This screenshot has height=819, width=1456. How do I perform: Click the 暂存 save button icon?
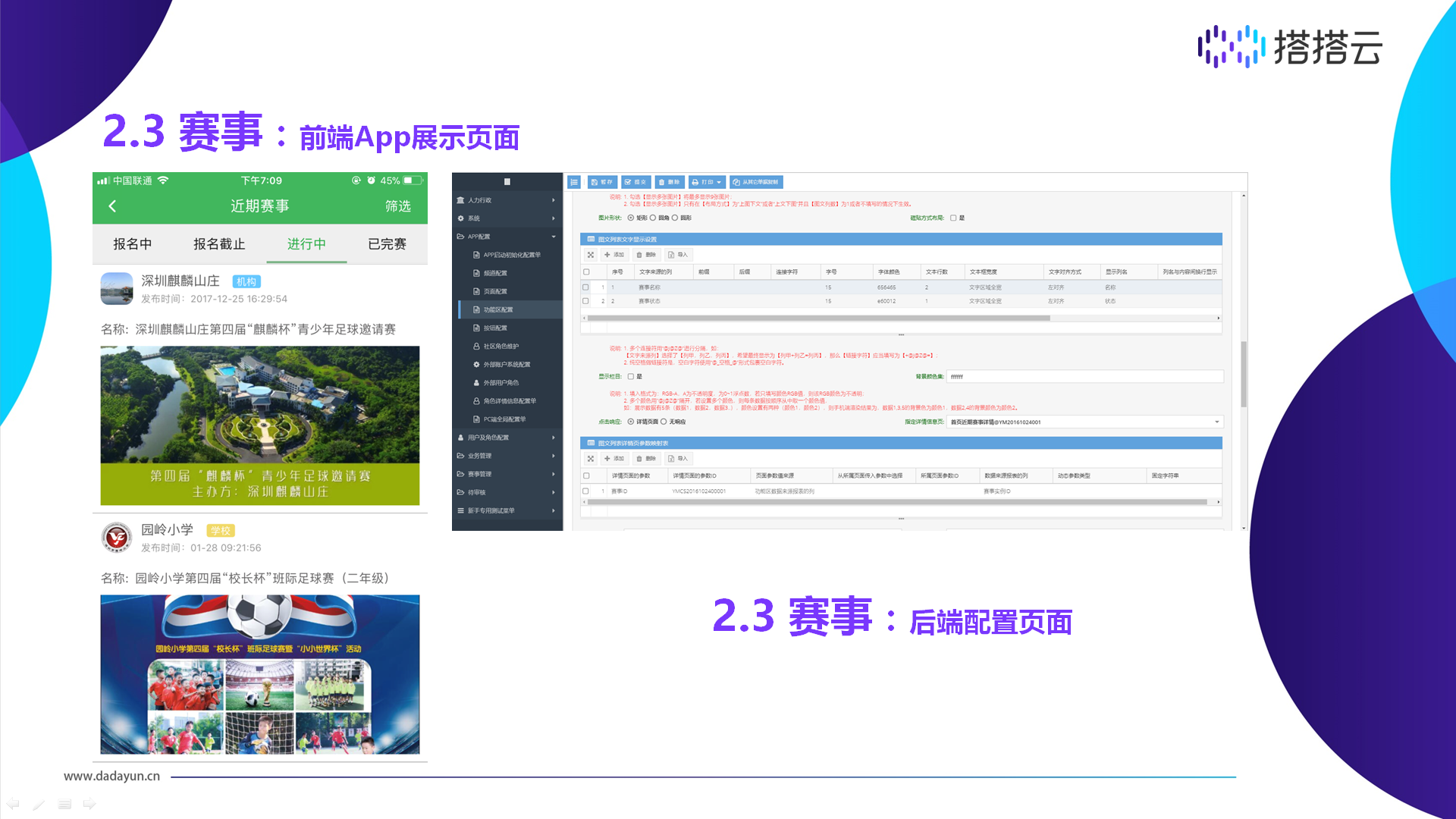601,182
